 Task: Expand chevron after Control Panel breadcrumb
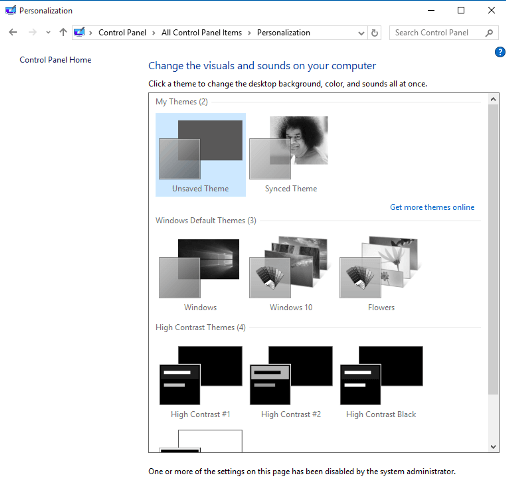click(154, 33)
